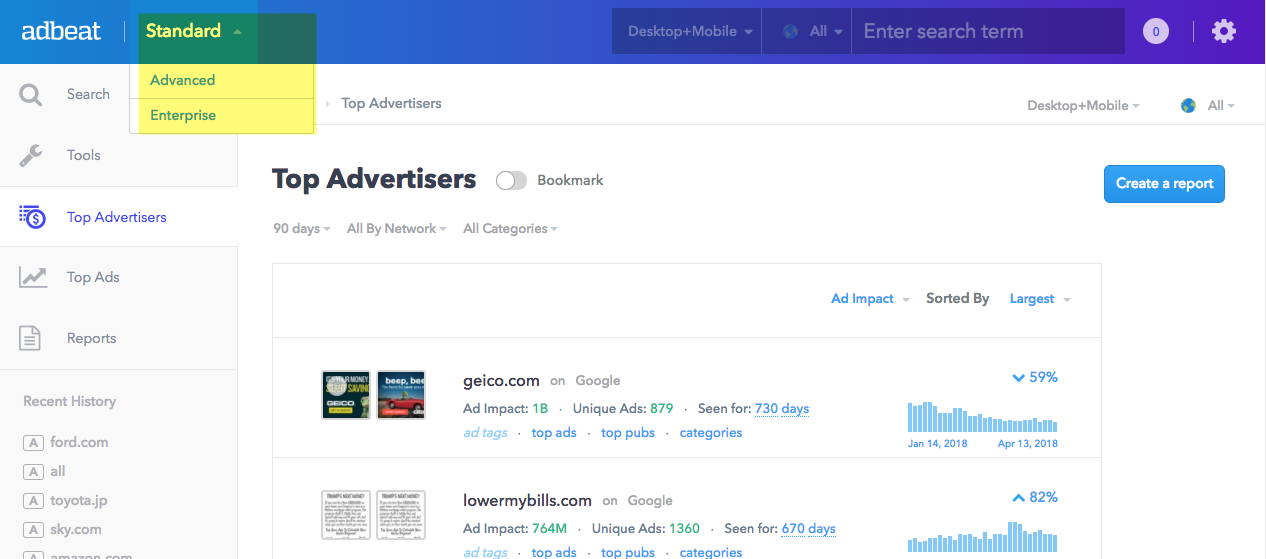Click the Tools wrench icon
1266x559 pixels.
point(31,156)
